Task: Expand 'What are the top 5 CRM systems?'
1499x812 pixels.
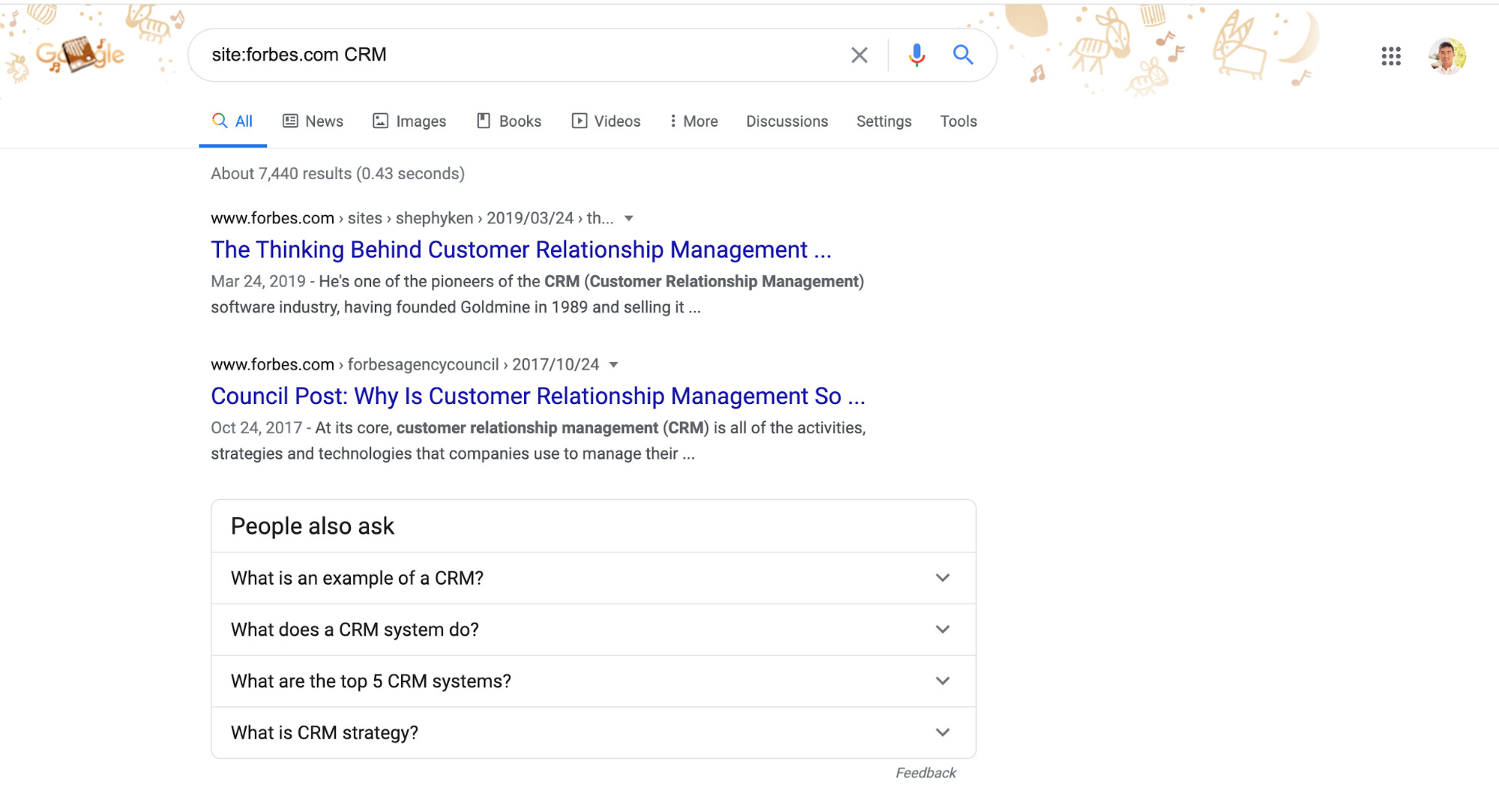Action: click(593, 682)
